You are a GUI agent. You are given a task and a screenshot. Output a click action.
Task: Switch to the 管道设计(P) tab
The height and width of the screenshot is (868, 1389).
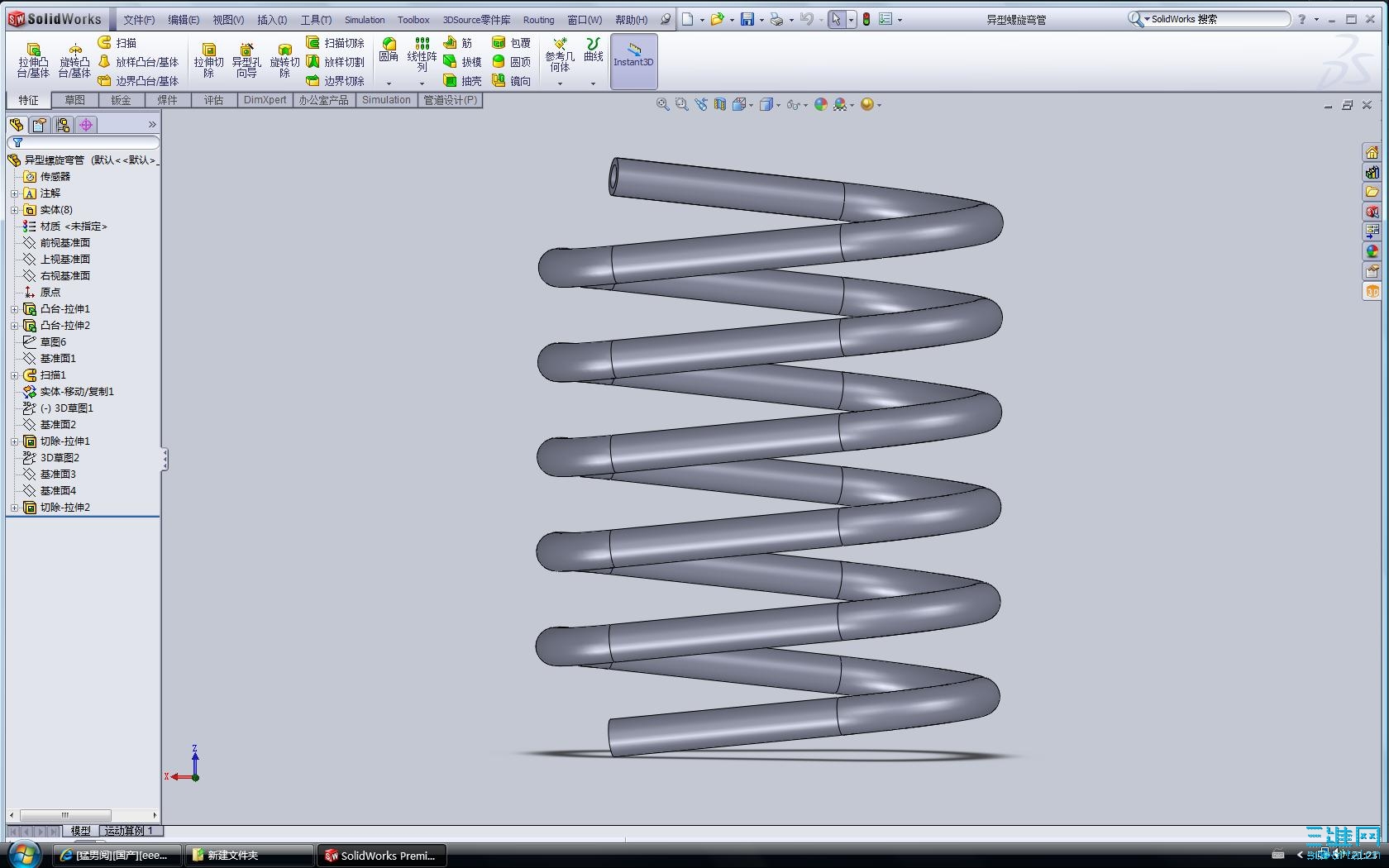pyautogui.click(x=451, y=100)
